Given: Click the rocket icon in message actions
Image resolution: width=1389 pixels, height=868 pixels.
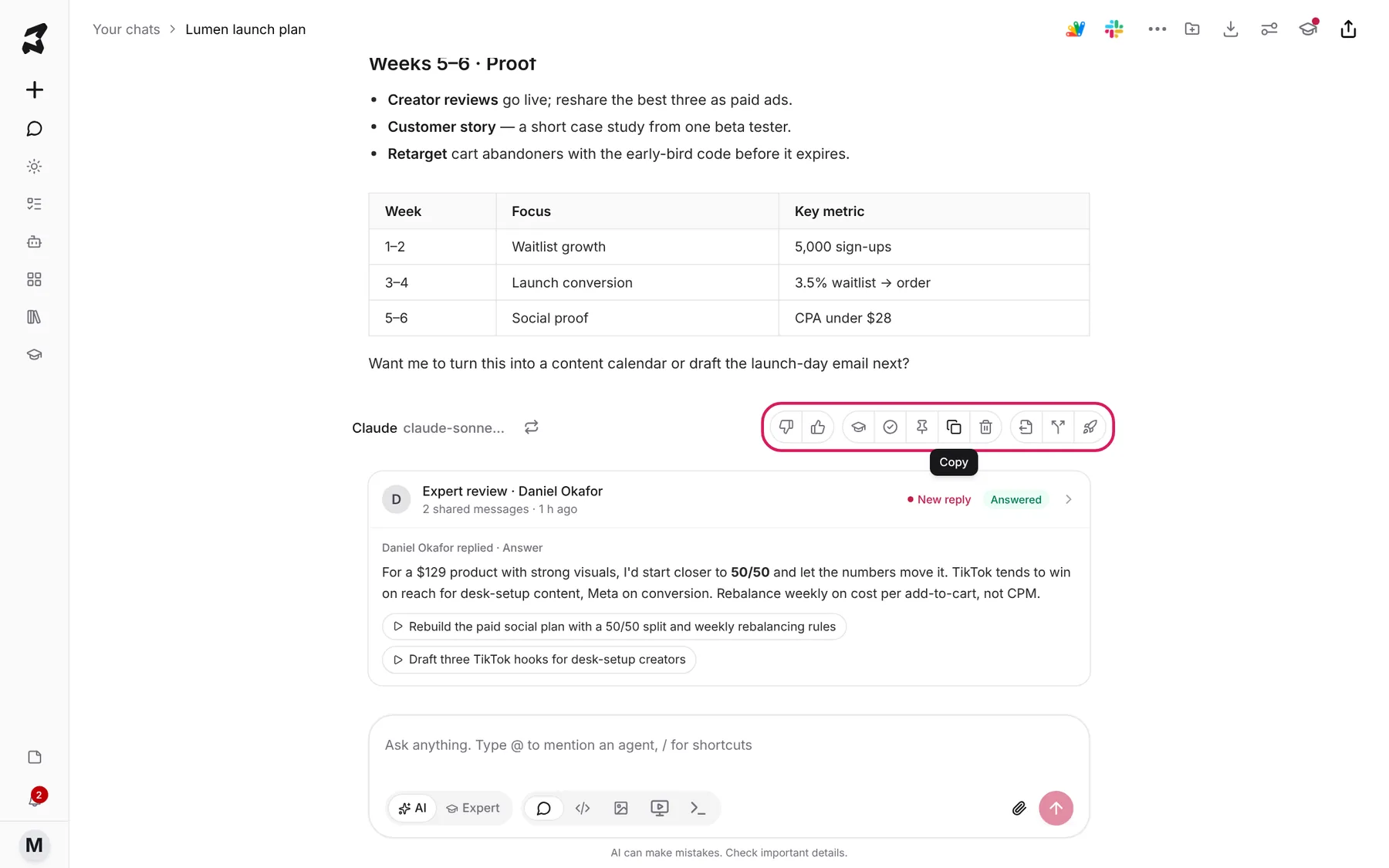Looking at the screenshot, I should coord(1090,427).
